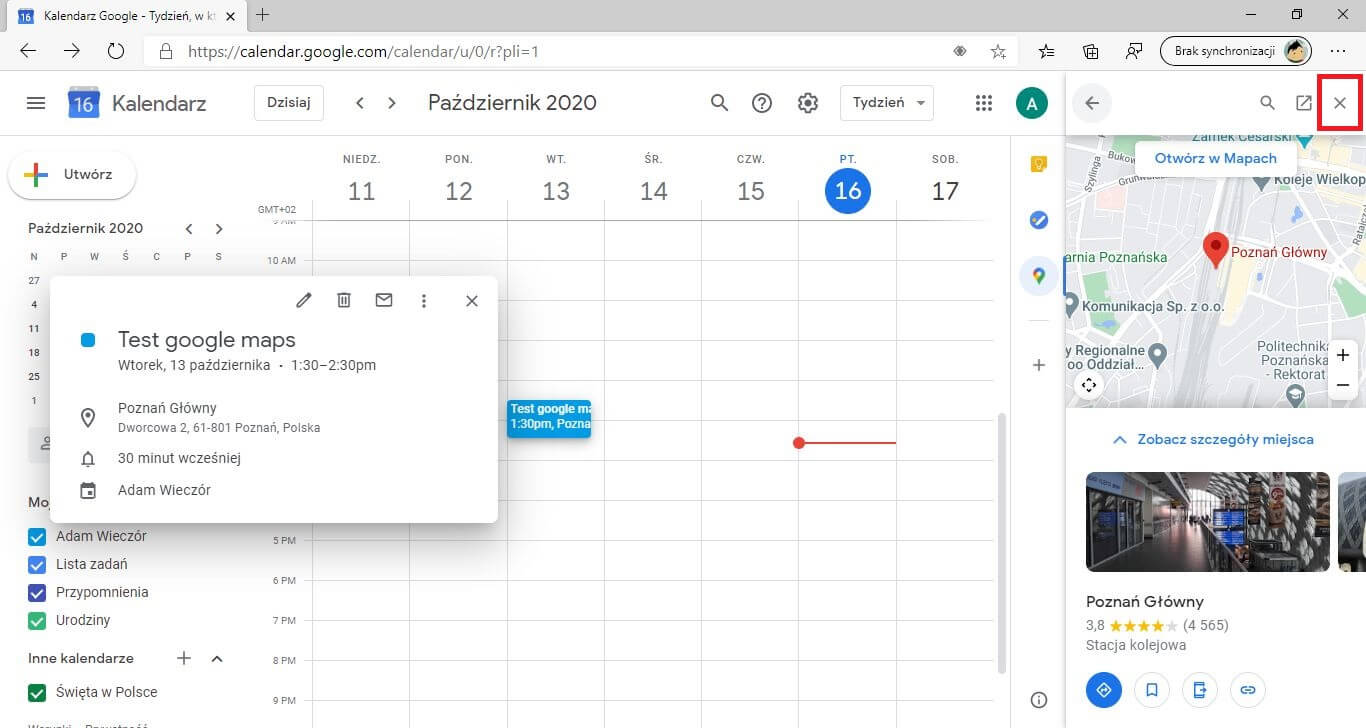Open the account avatar A

(1032, 103)
